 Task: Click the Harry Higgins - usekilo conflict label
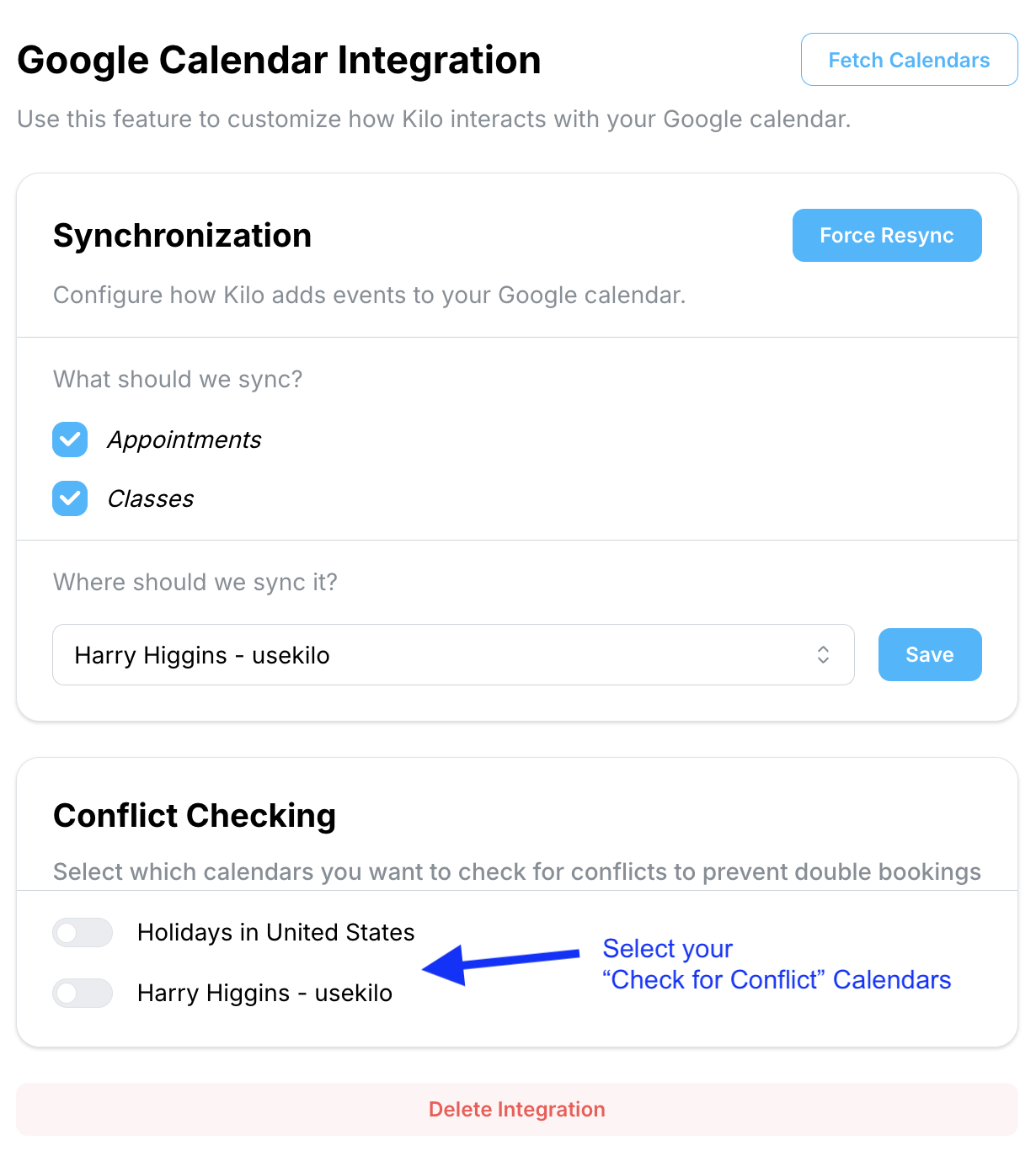click(x=264, y=993)
